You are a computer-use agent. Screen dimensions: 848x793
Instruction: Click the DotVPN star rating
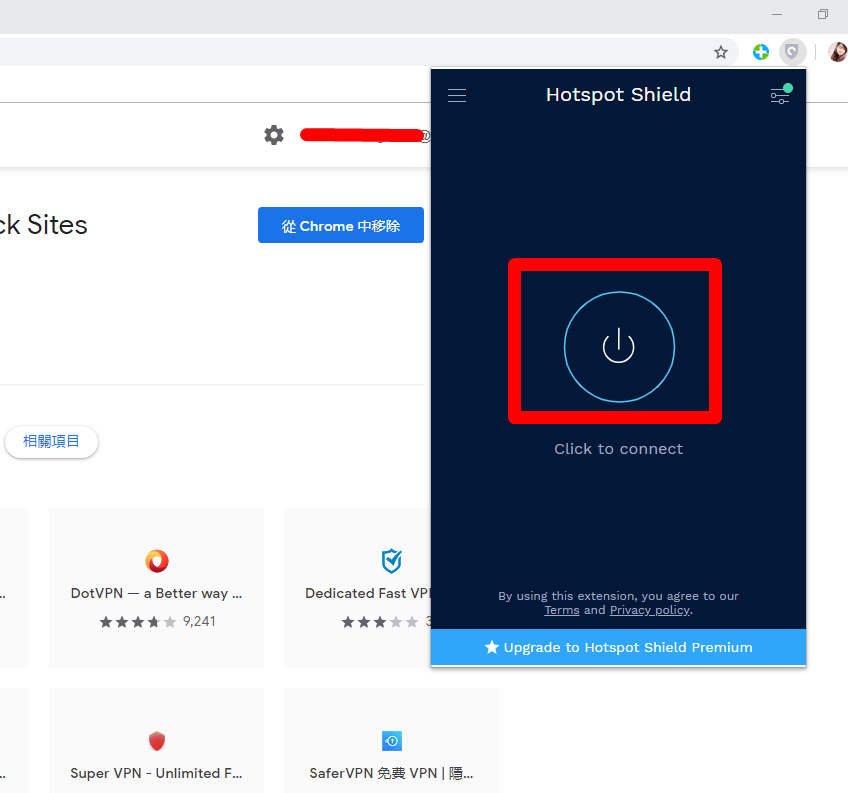tap(138, 622)
